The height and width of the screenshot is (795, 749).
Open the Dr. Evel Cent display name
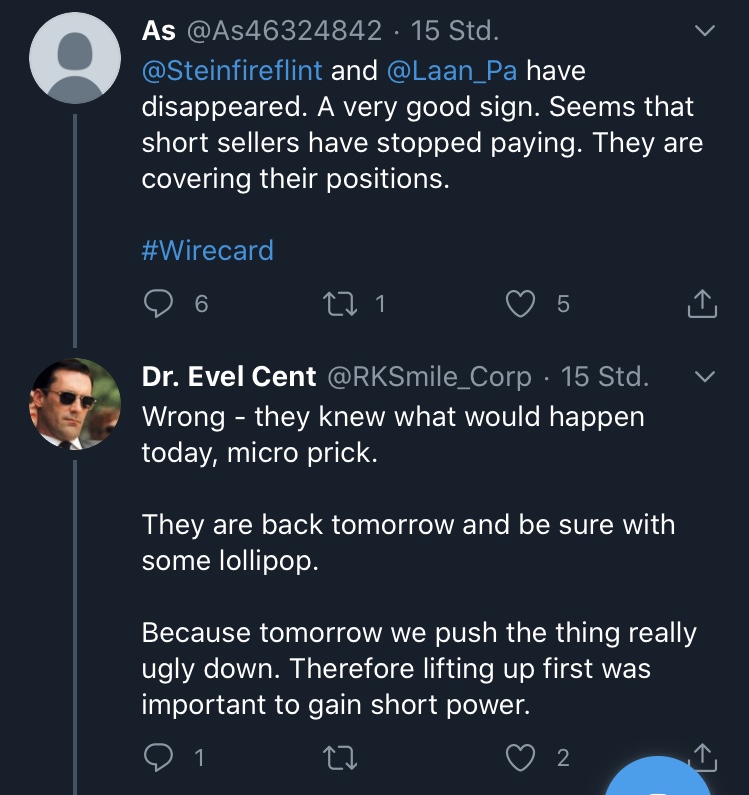click(229, 377)
